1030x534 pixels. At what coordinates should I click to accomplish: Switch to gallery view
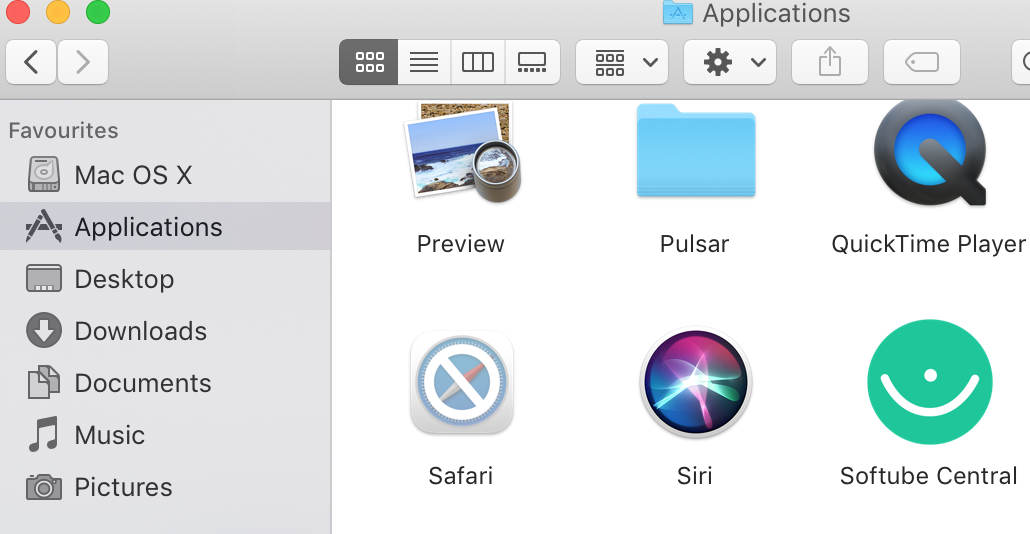pyautogui.click(x=533, y=62)
